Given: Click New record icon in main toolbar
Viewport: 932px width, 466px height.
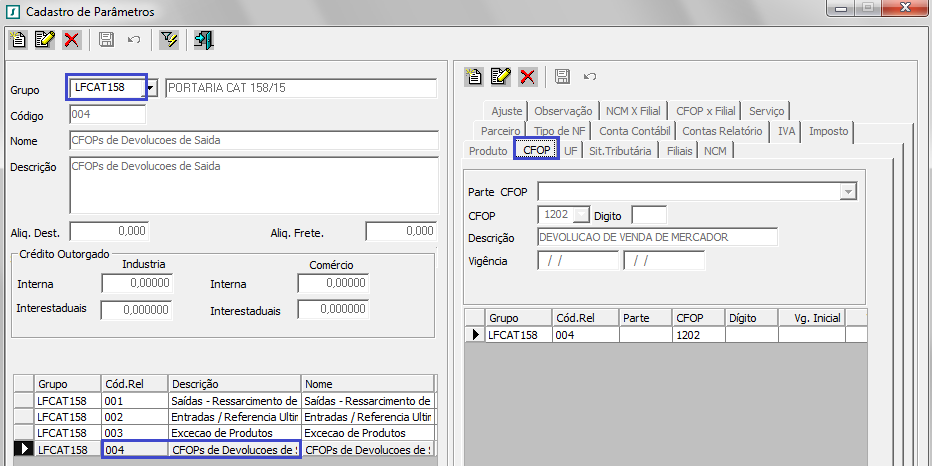Looking at the screenshot, I should point(18,40).
